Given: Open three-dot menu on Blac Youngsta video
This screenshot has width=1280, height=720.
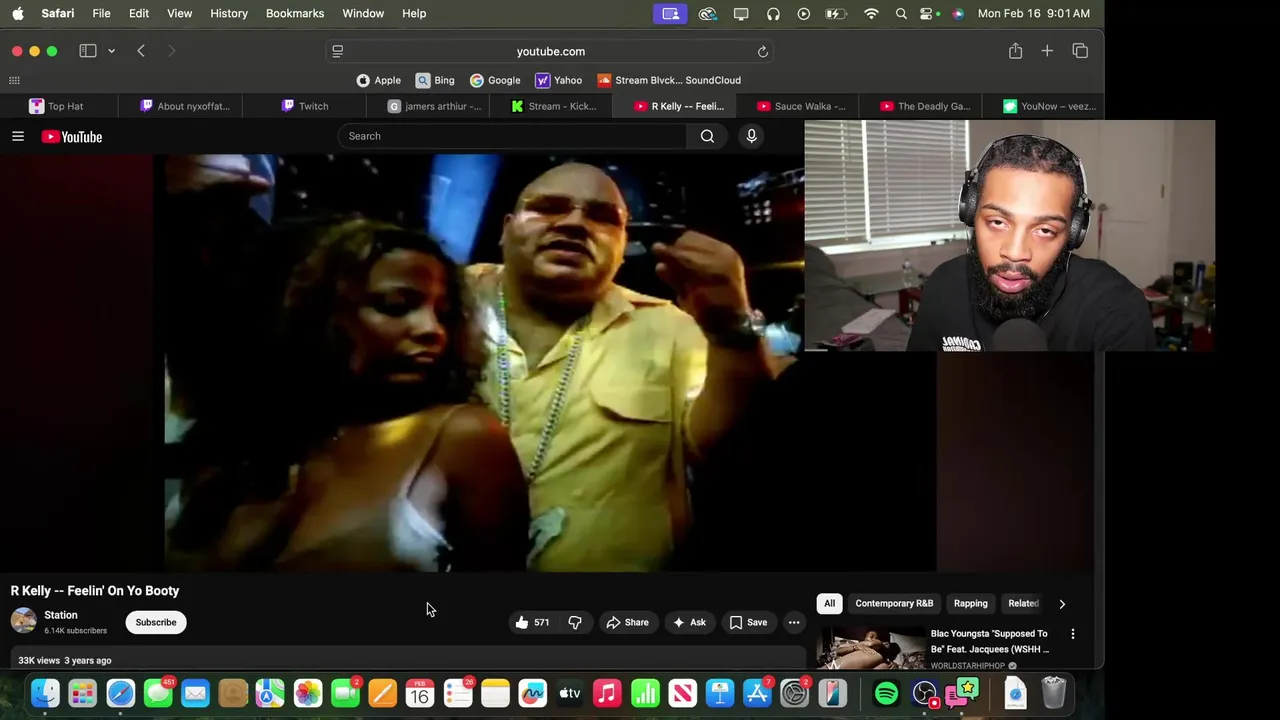Looking at the screenshot, I should (1073, 634).
